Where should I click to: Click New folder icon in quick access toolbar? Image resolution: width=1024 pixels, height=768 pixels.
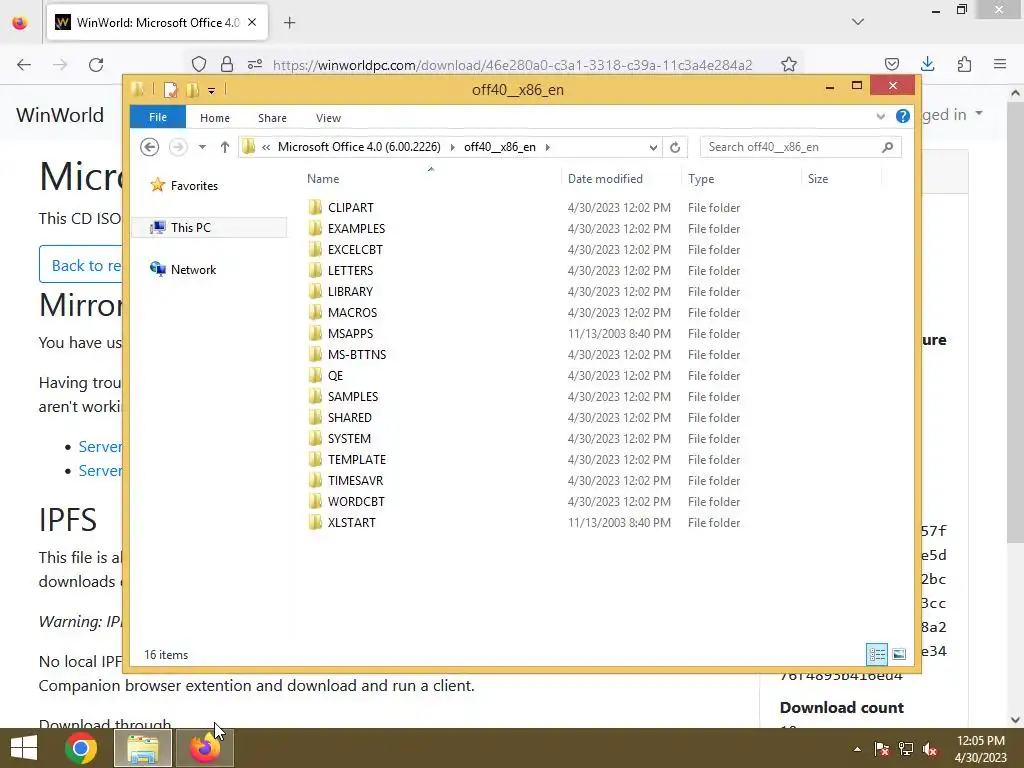click(x=193, y=89)
